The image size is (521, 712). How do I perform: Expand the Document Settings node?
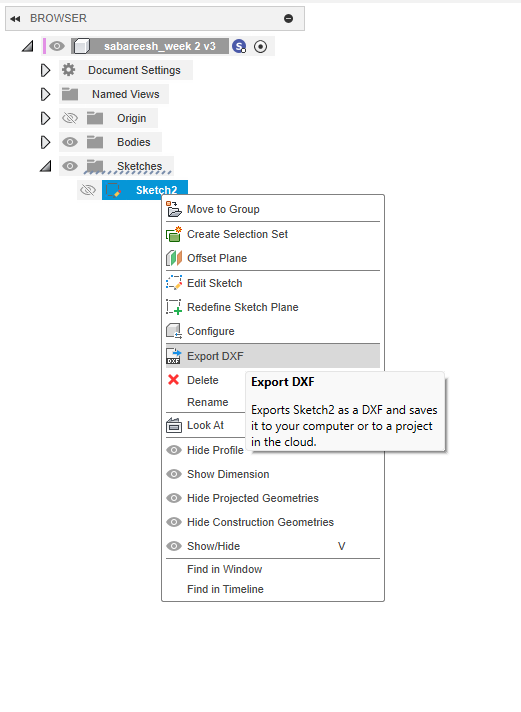[45, 70]
